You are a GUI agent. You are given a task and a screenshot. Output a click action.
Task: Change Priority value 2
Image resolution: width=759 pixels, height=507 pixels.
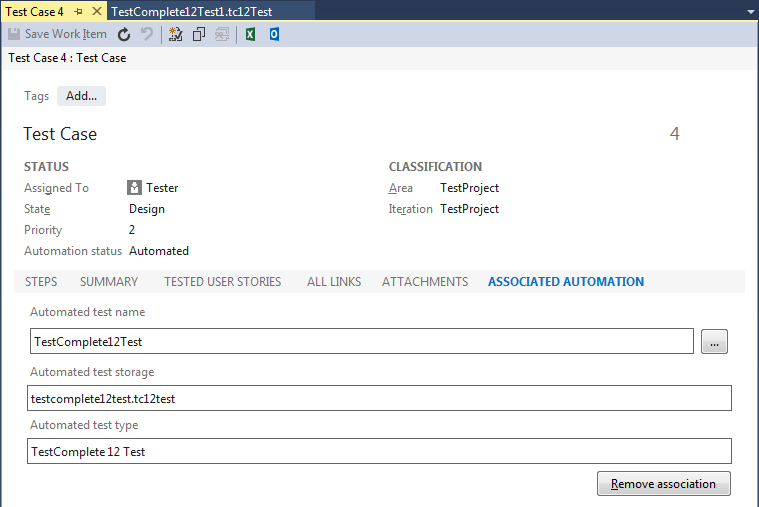[x=132, y=230]
